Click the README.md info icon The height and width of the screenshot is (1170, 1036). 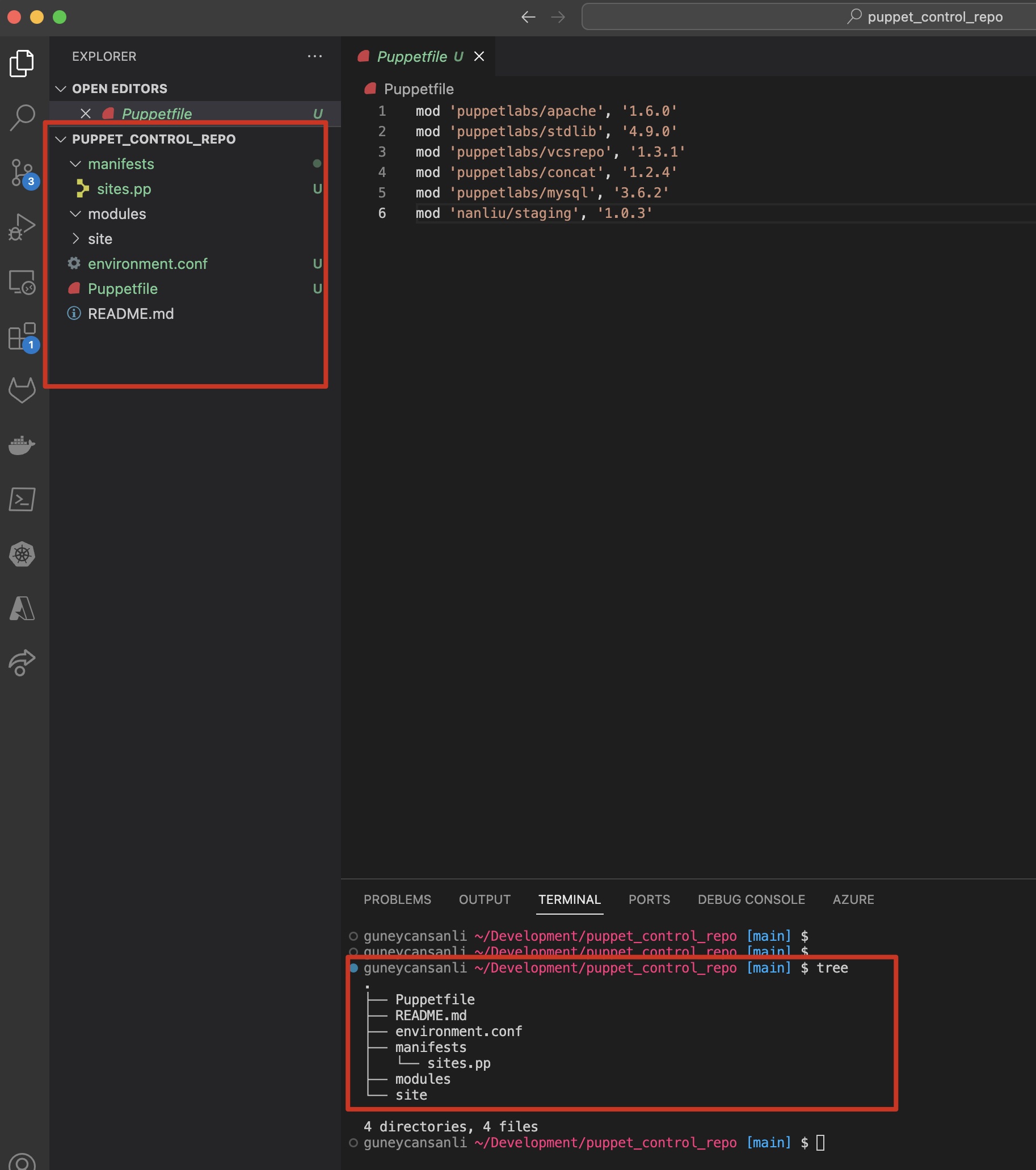pos(74,313)
